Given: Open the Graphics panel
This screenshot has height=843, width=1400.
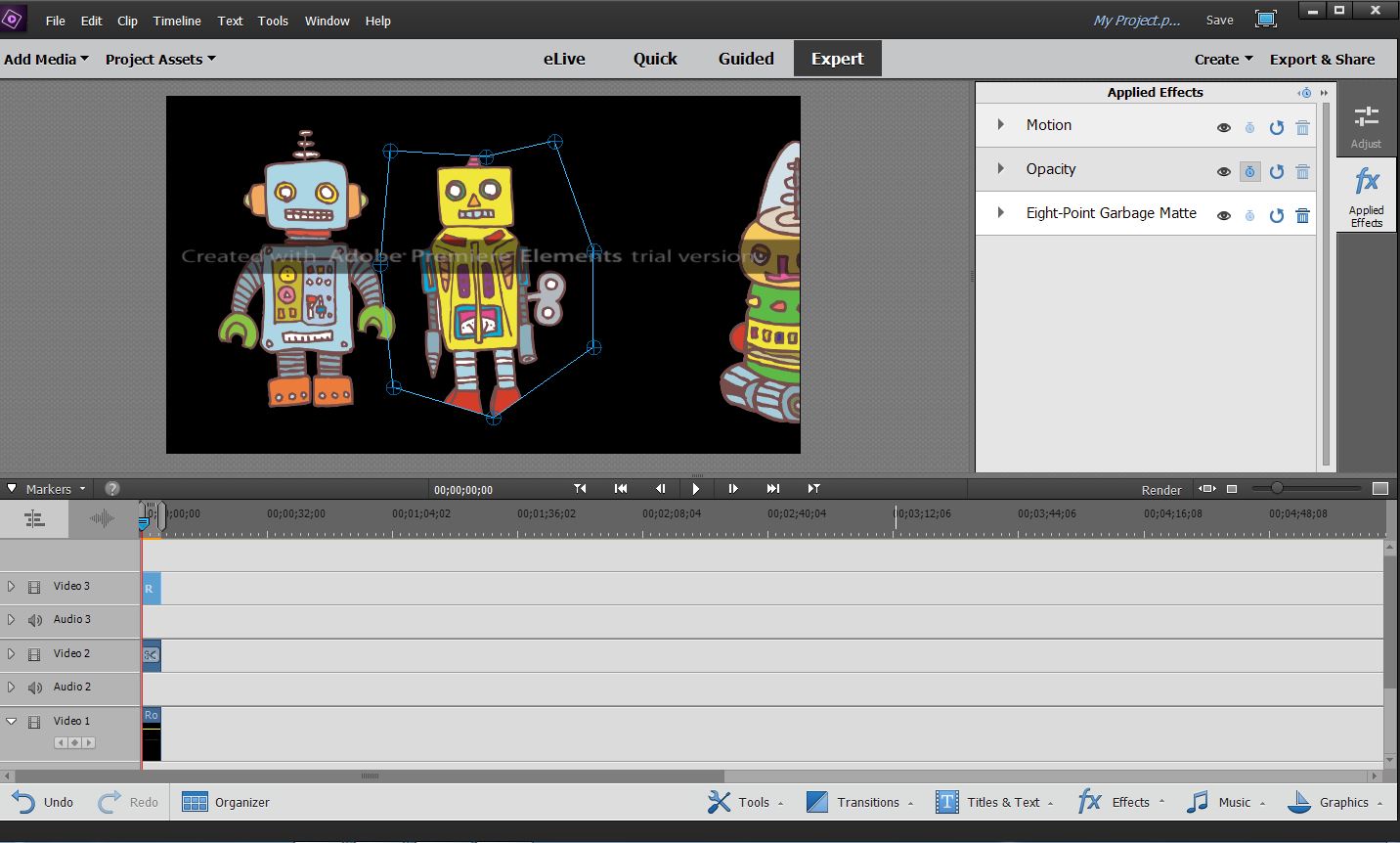Looking at the screenshot, I should (1335, 802).
